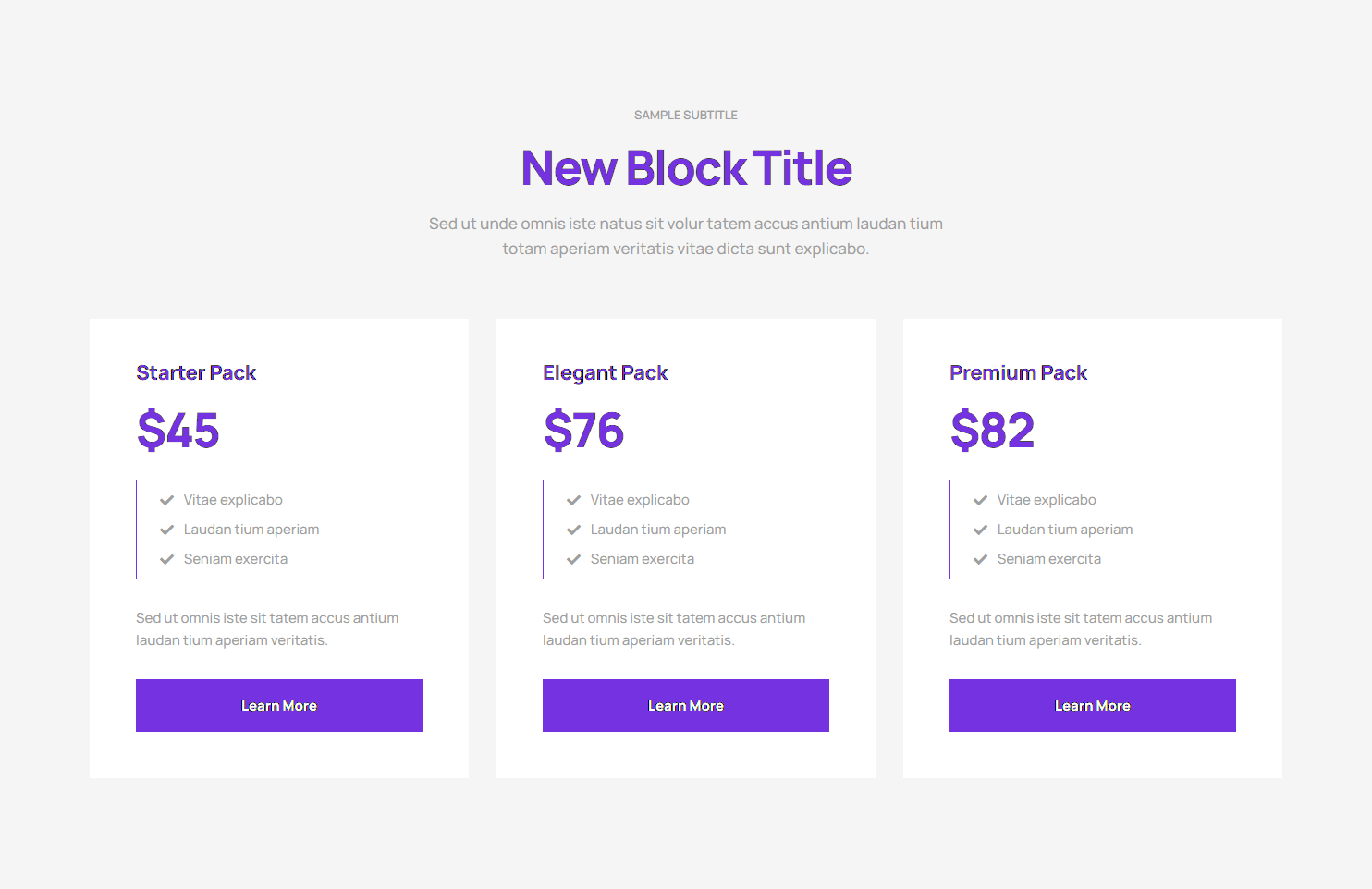Click the $76 price text
Viewport: 1372px width, 889px height.
[584, 431]
